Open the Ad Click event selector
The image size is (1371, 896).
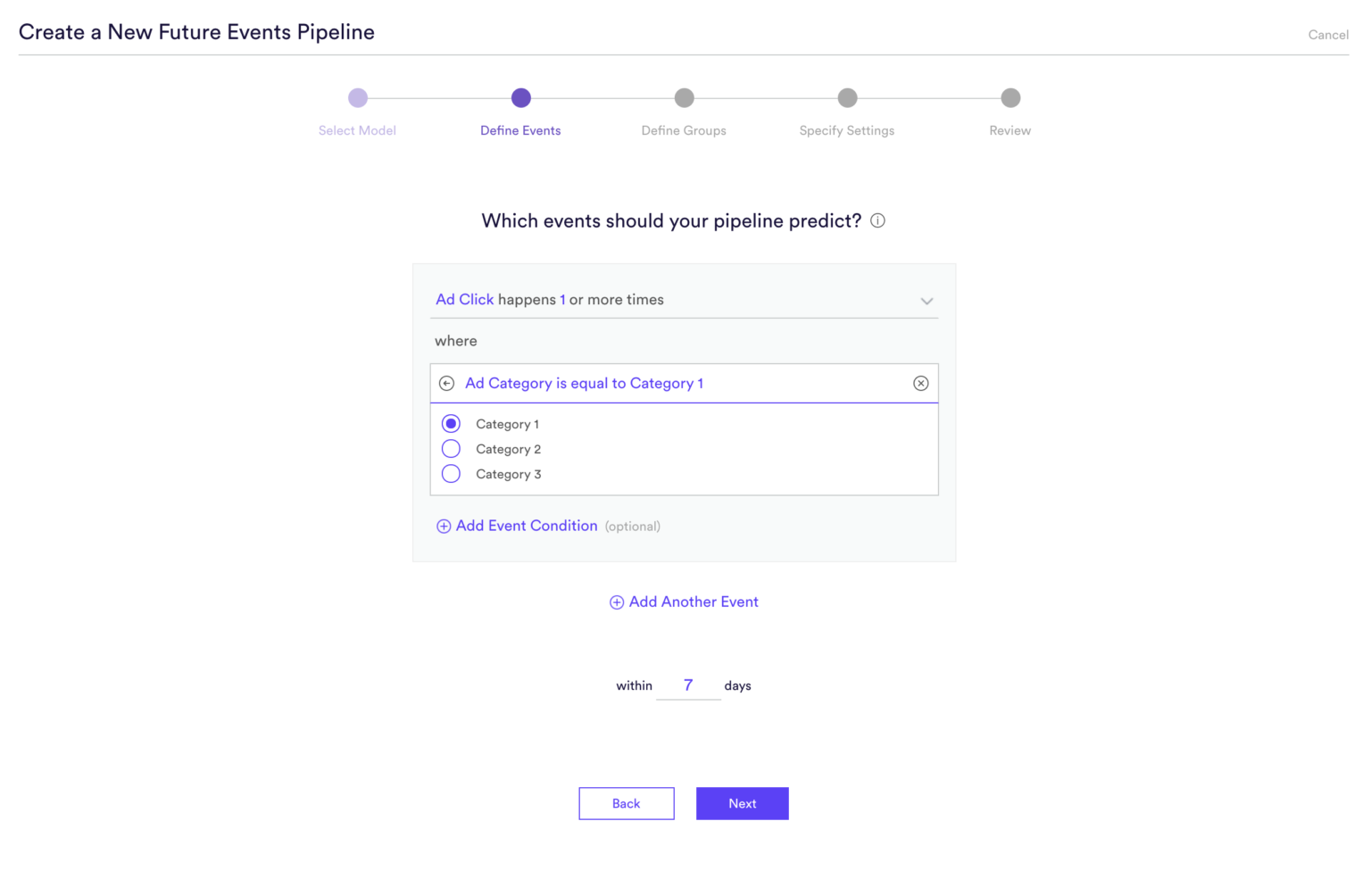[x=464, y=299]
